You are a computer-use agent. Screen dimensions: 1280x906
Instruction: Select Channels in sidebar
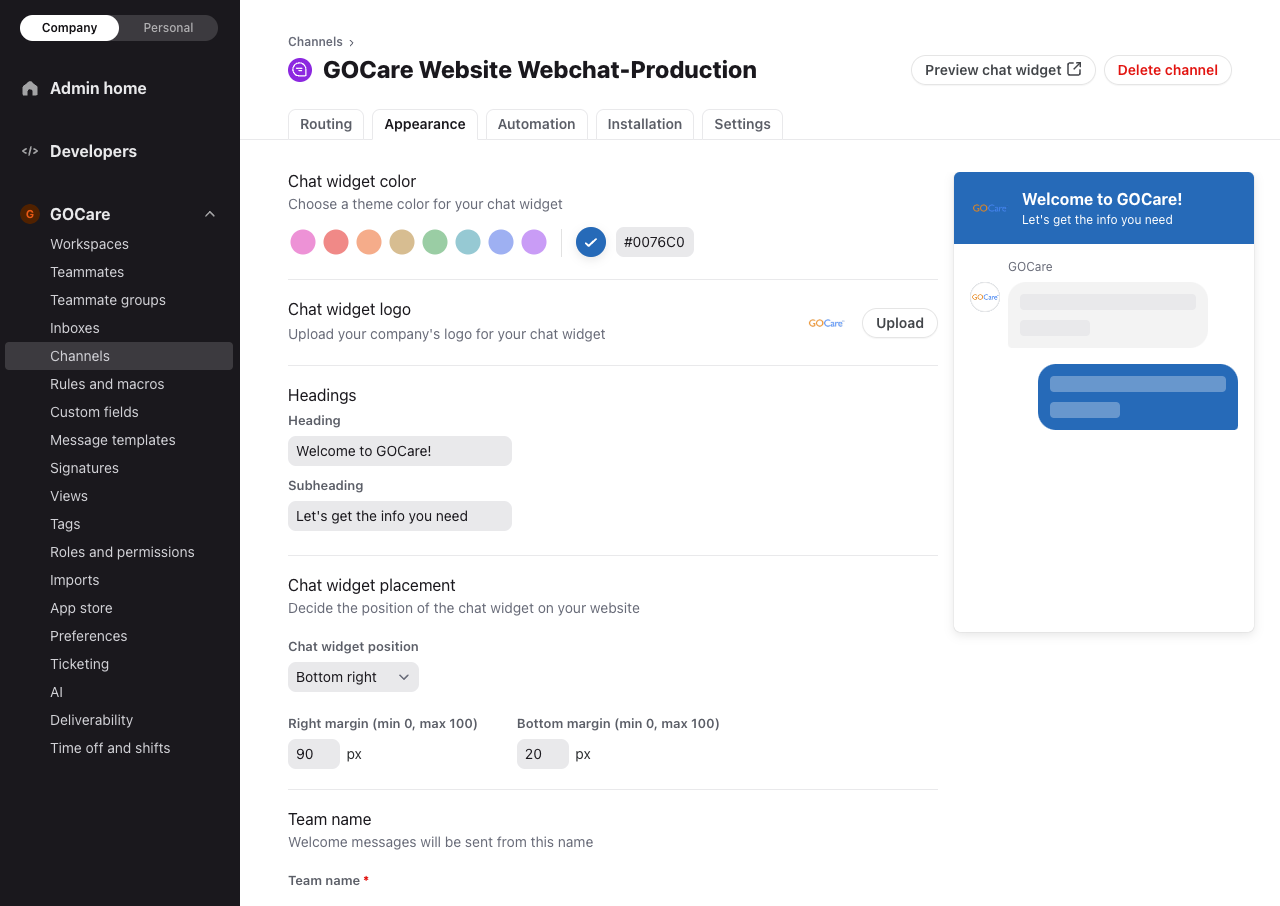click(x=119, y=356)
